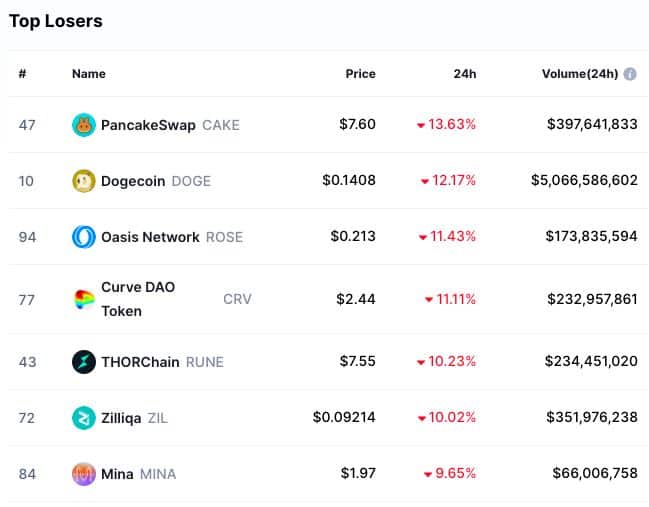This screenshot has width=649, height=507.
Task: Sort by the Price column header
Action: 360,74
